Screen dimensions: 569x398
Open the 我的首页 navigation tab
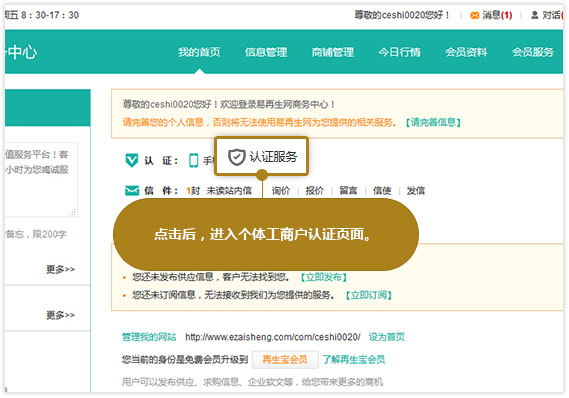tap(199, 52)
